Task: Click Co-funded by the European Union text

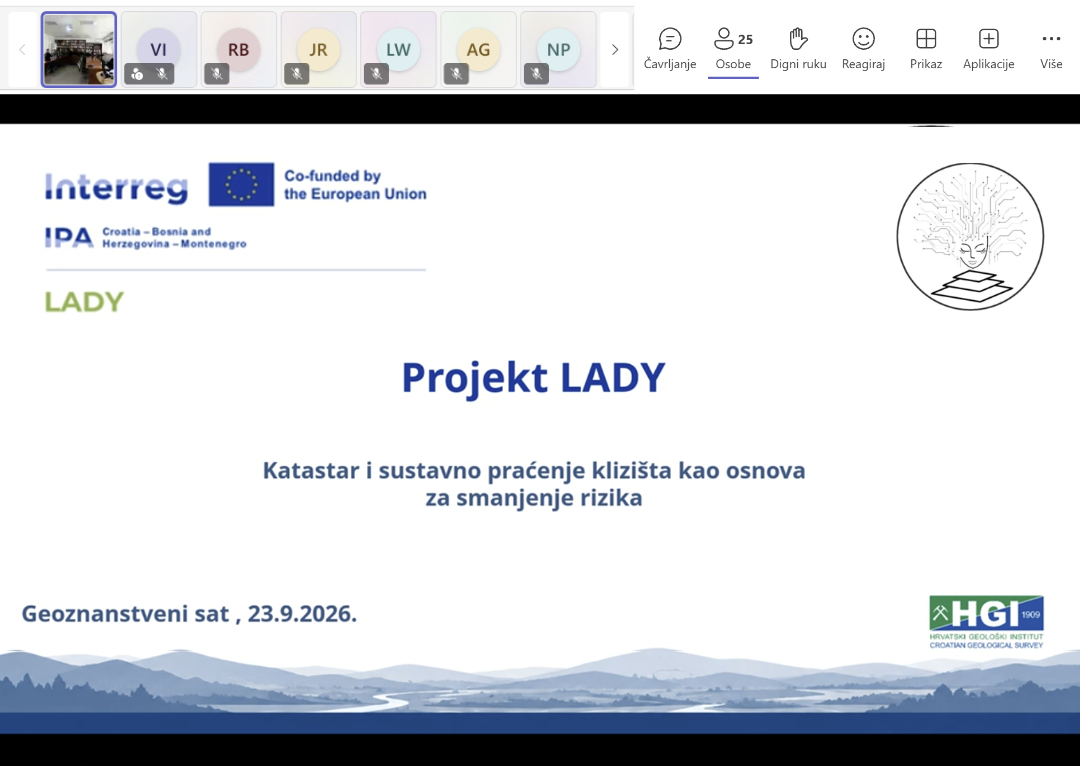Action: (x=355, y=185)
